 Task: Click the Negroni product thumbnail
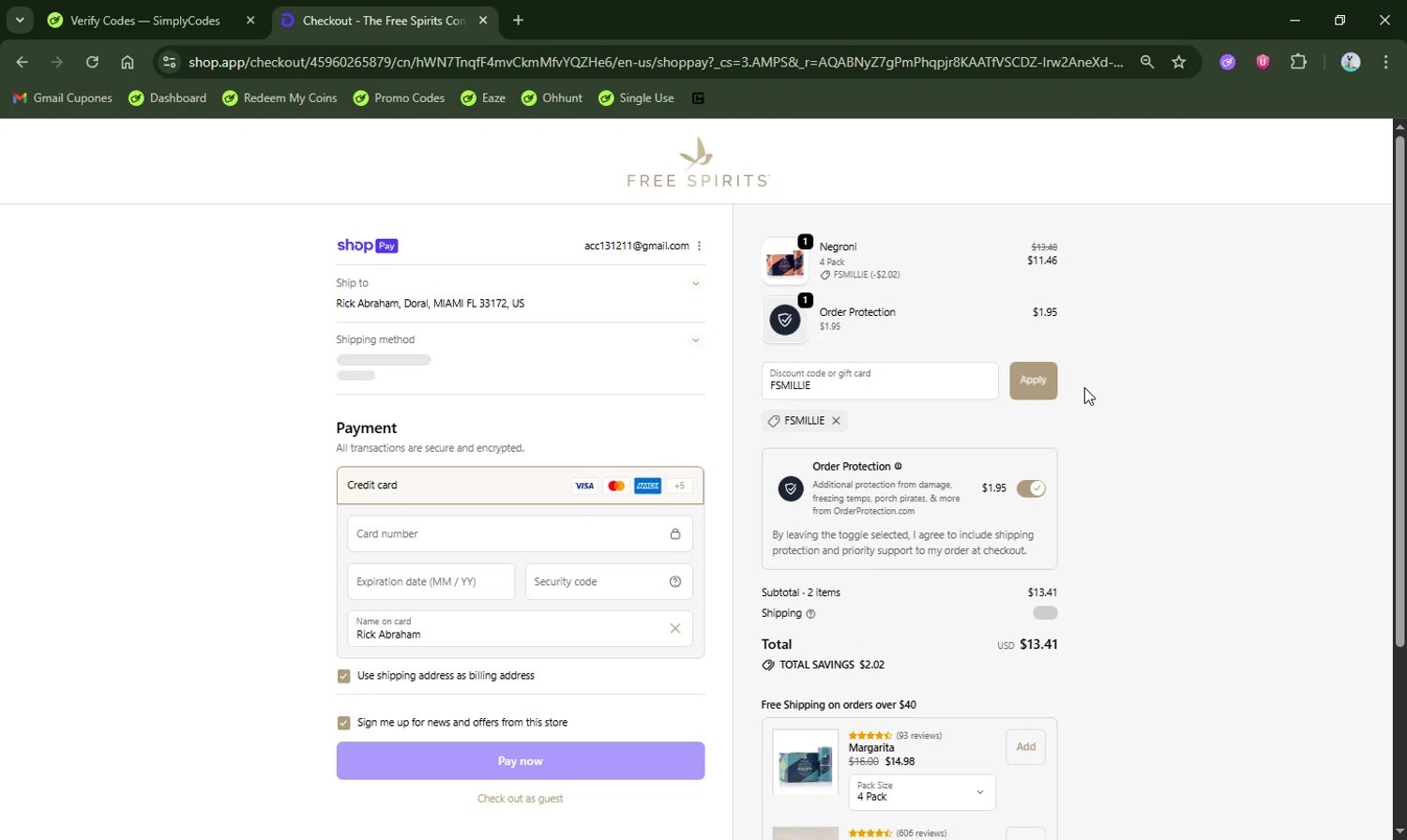(x=785, y=261)
